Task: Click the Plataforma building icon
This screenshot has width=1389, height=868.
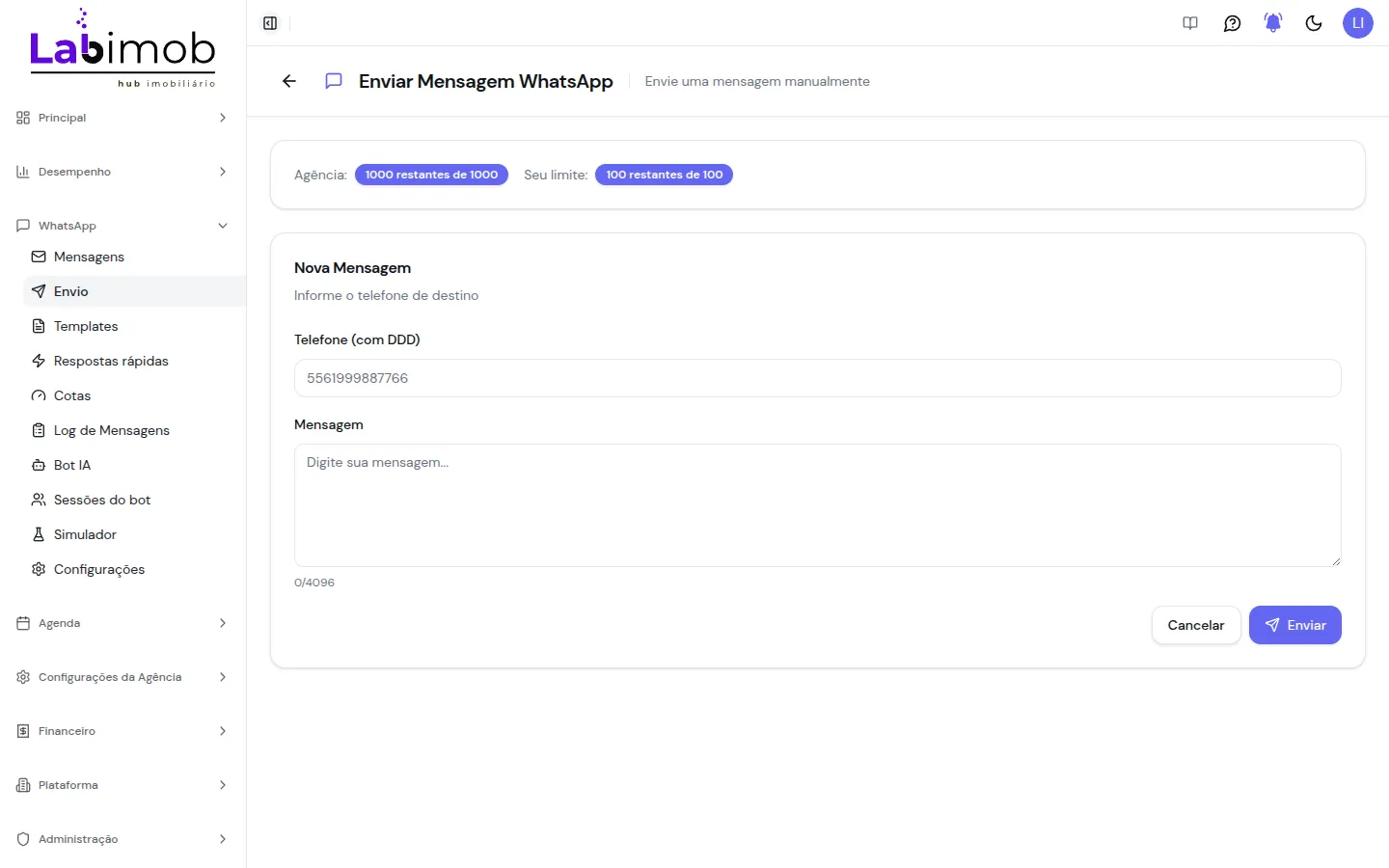Action: pyautogui.click(x=23, y=785)
